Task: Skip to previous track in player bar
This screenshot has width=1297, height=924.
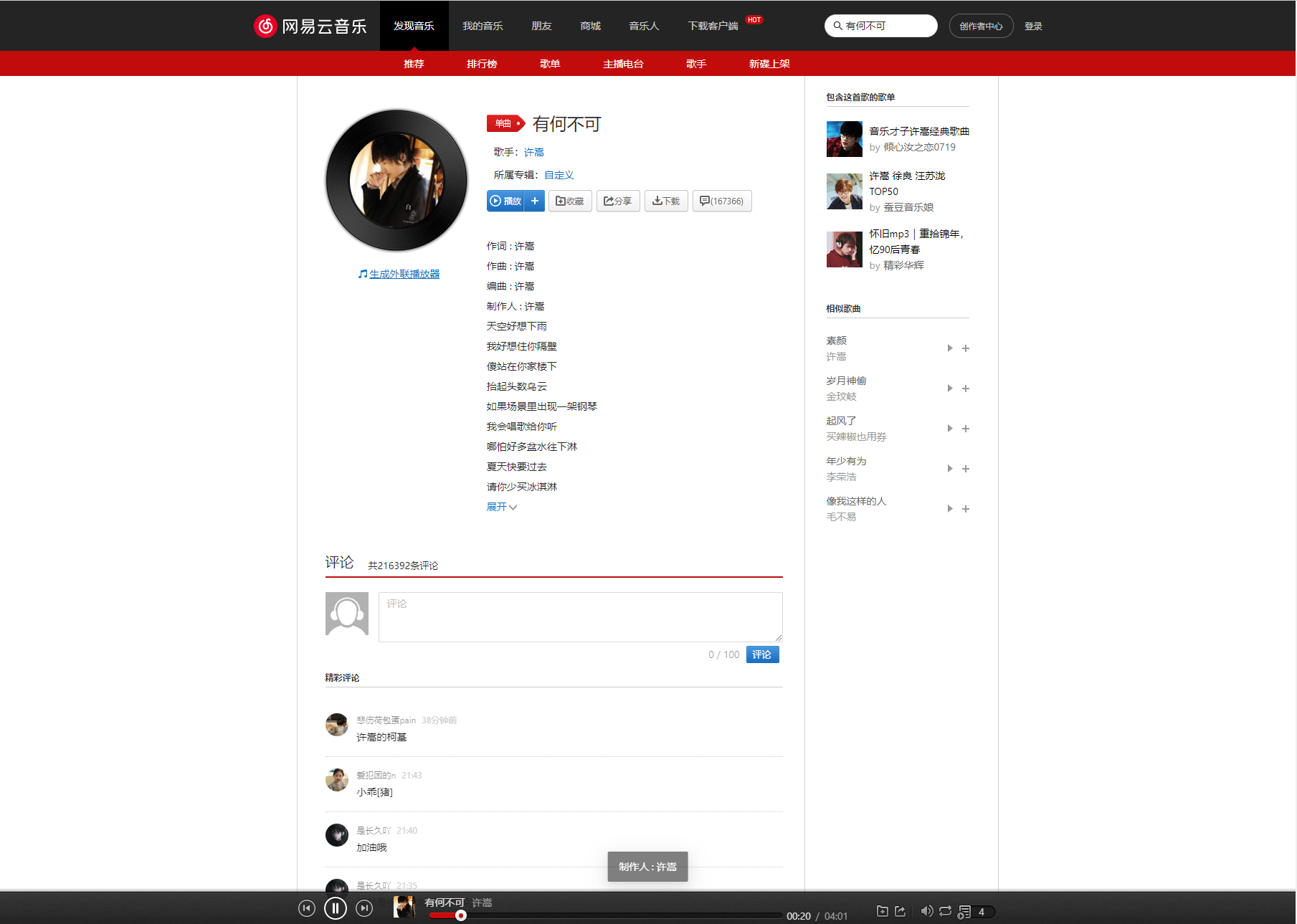Action: (307, 908)
